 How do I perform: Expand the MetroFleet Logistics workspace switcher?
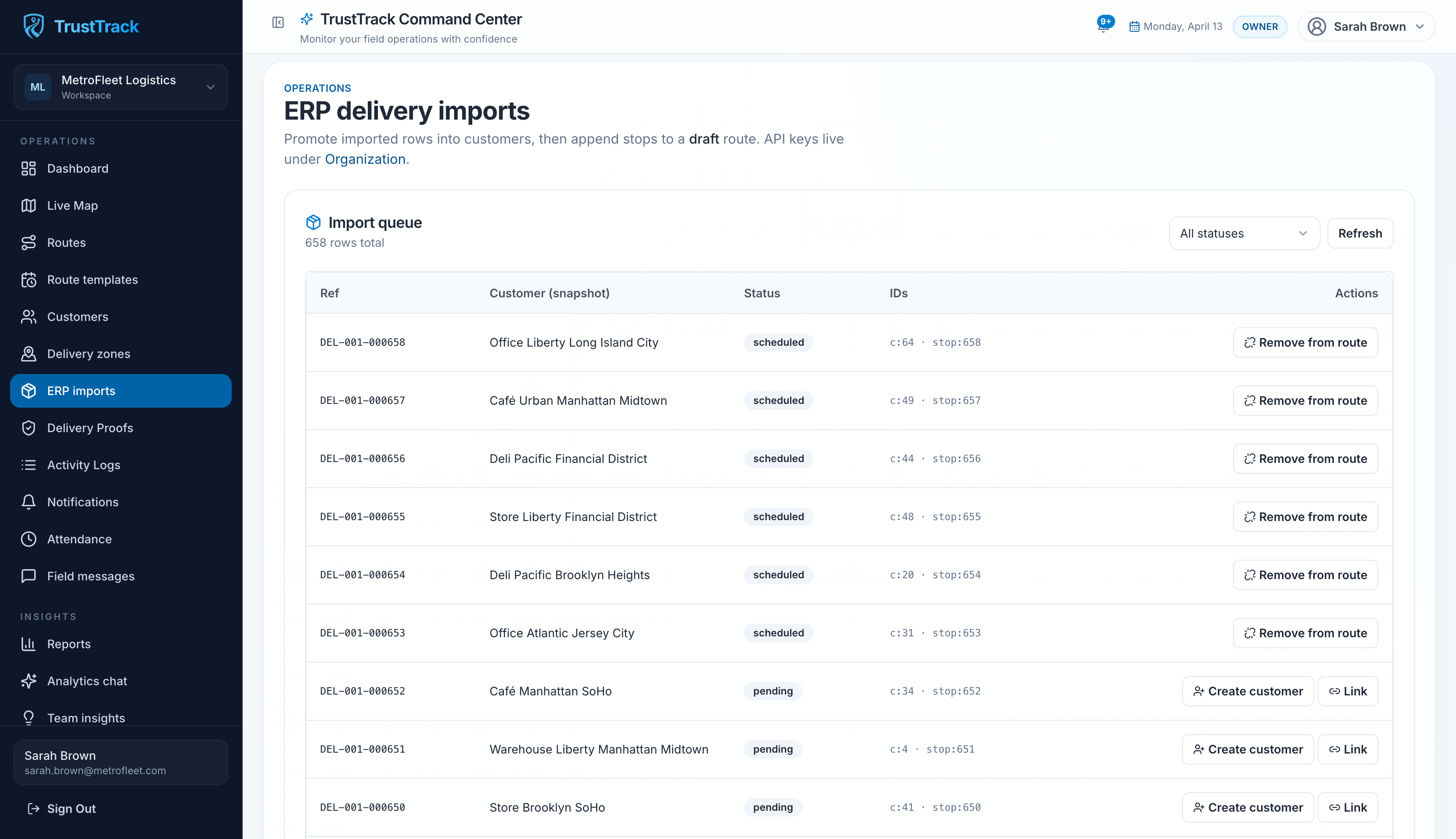pos(121,87)
